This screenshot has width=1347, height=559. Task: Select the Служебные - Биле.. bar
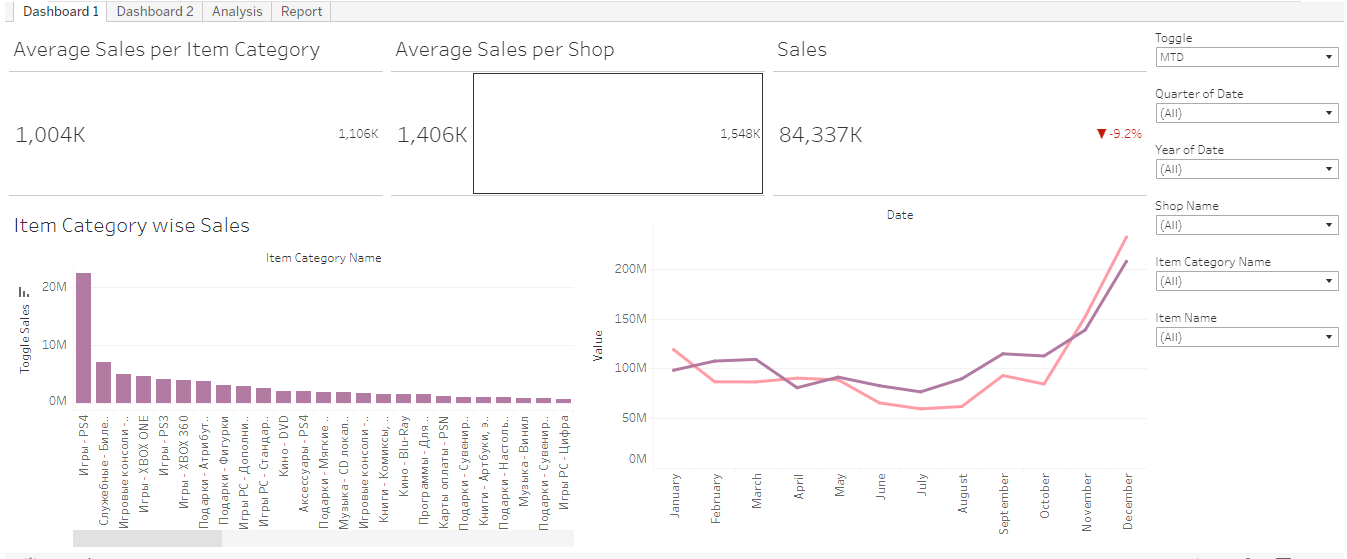[103, 382]
